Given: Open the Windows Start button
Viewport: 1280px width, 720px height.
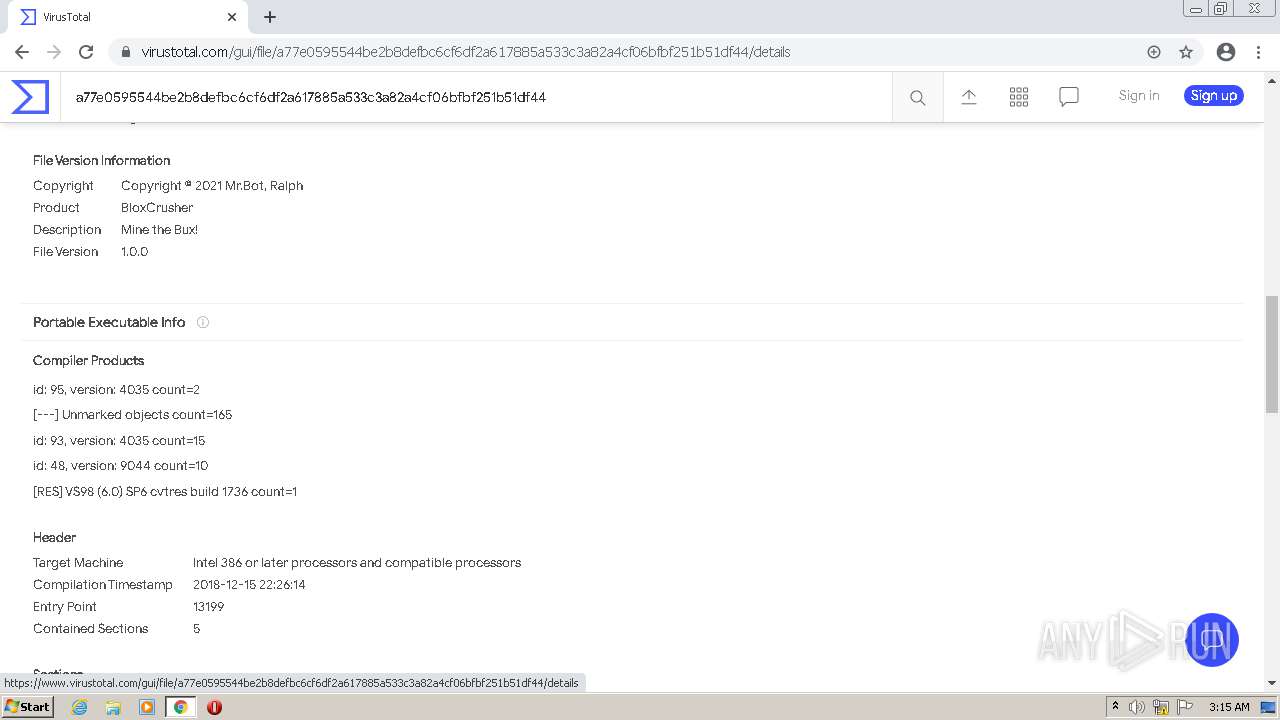Looking at the screenshot, I should pyautogui.click(x=28, y=707).
